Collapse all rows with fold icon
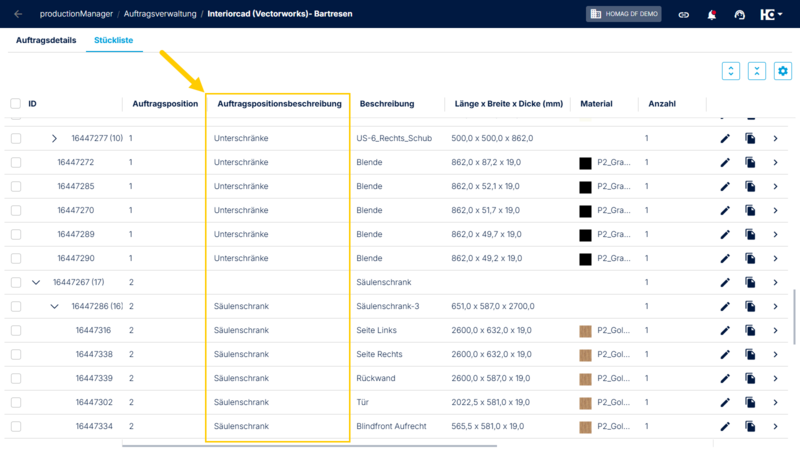This screenshot has height=450, width=800. point(757,71)
